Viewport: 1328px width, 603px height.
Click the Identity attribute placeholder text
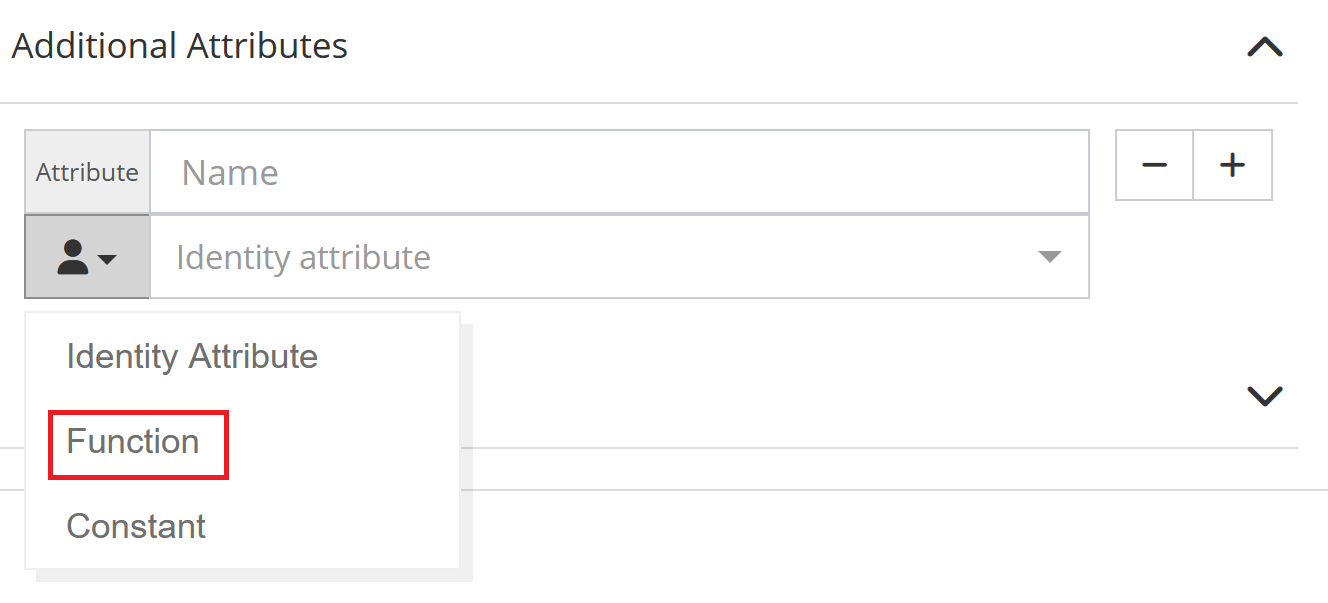[x=303, y=257]
